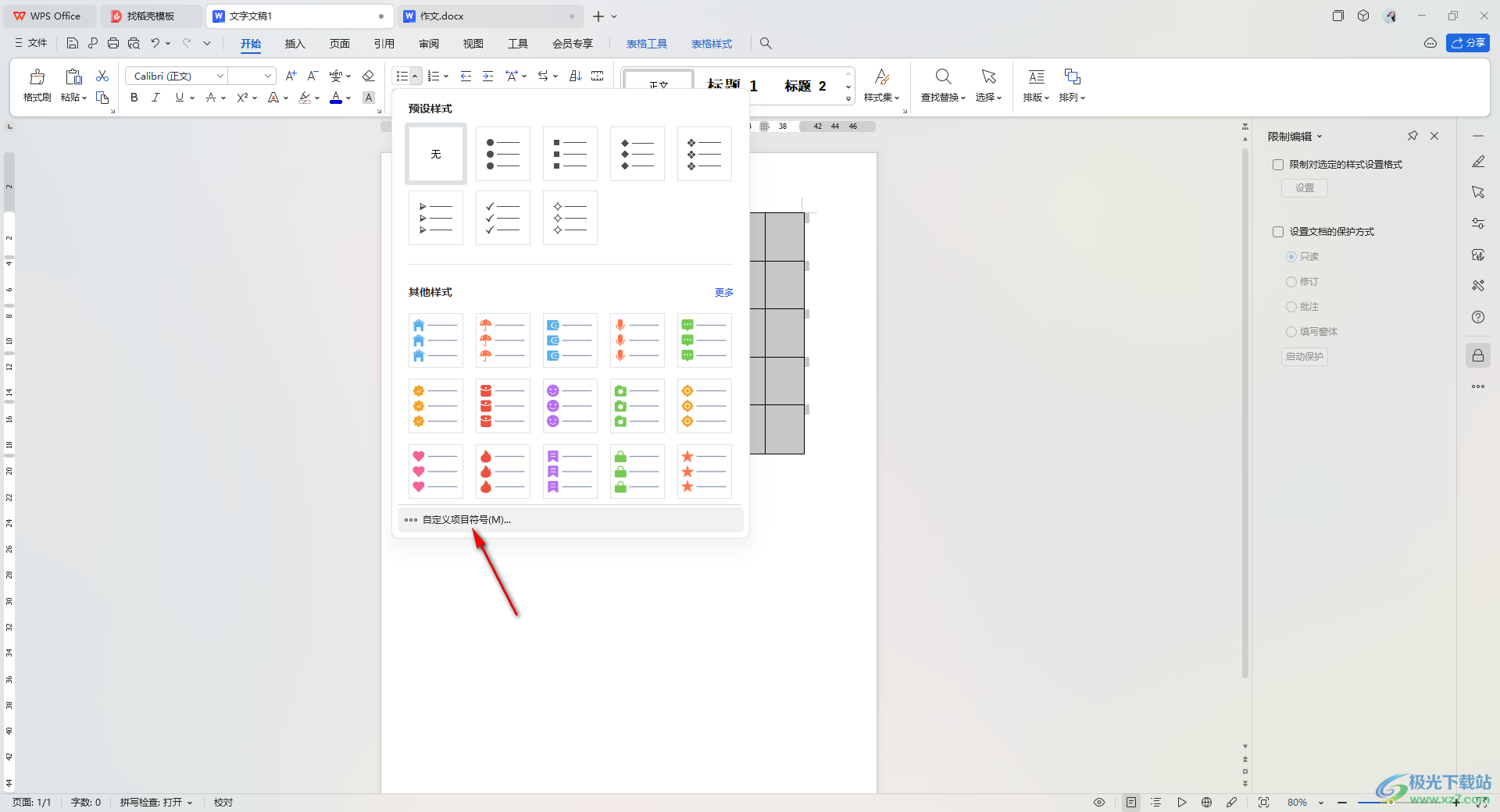Image resolution: width=1500 pixels, height=812 pixels.
Task: Click the 更多 link for other styles
Action: pyautogui.click(x=724, y=293)
